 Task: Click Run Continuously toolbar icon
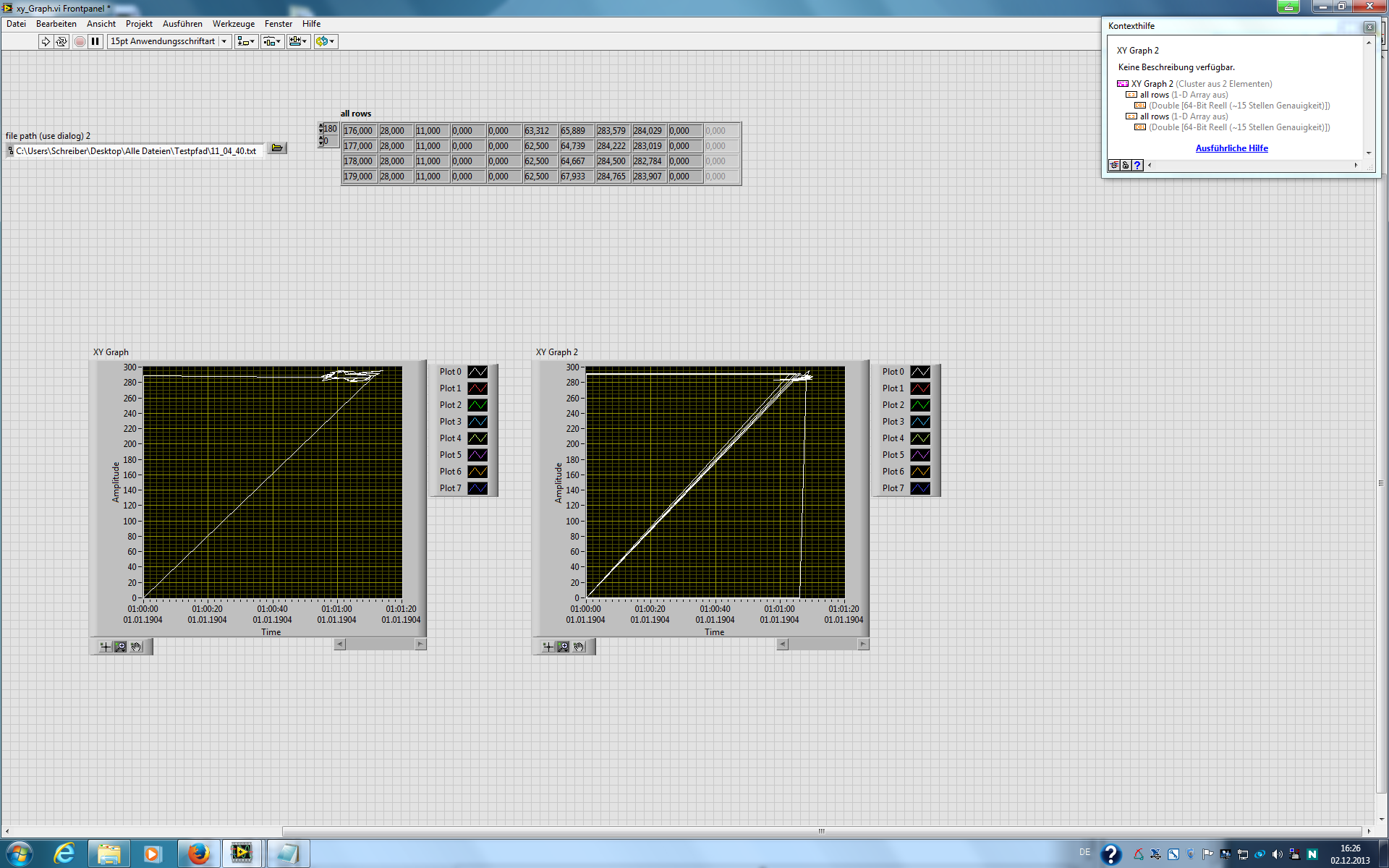[x=61, y=41]
